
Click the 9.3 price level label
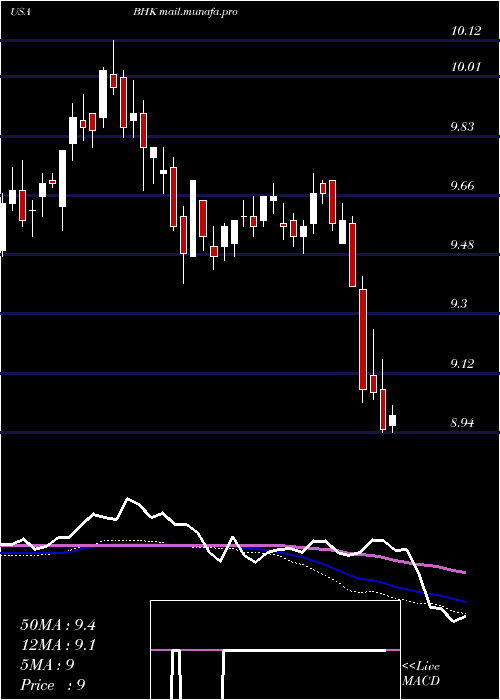point(459,304)
